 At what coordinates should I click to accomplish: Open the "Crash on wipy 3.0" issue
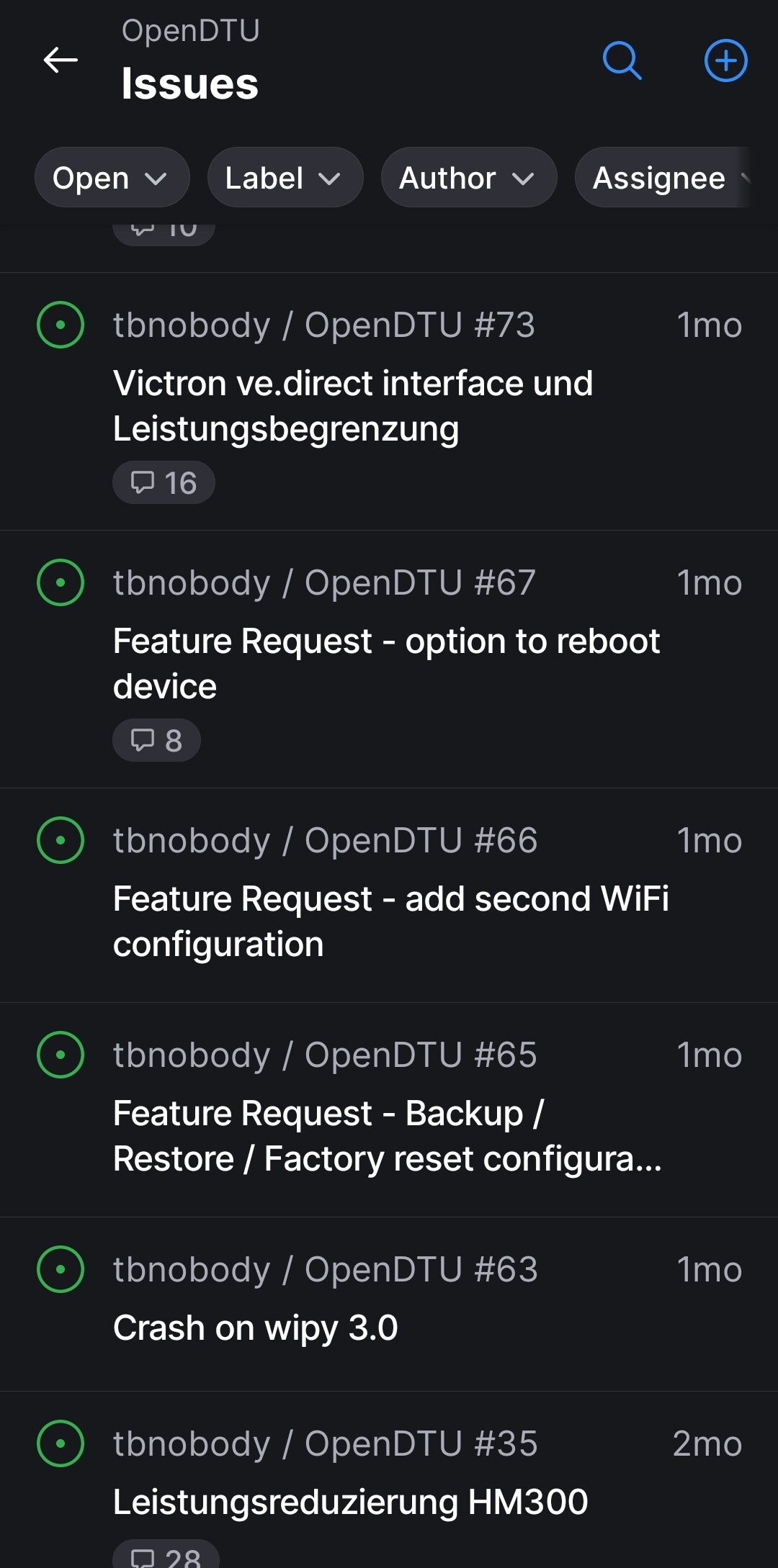click(256, 1328)
